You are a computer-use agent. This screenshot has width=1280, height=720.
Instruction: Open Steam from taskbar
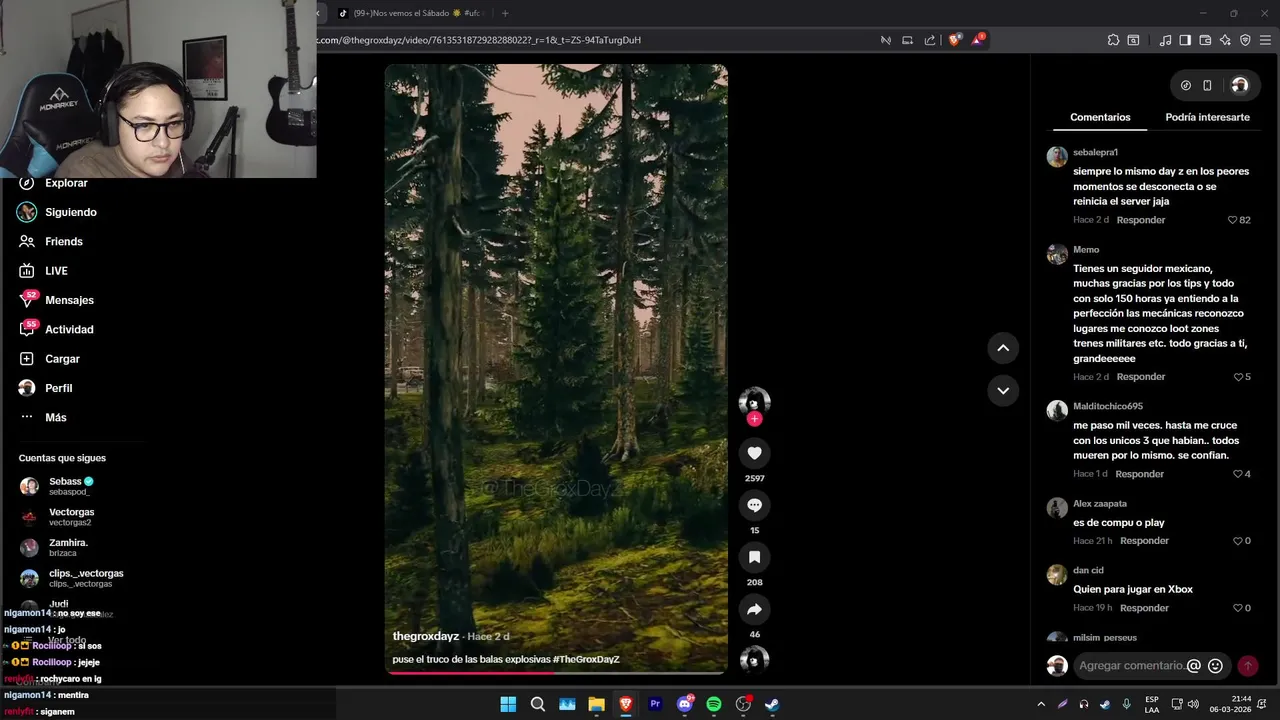coord(772,704)
